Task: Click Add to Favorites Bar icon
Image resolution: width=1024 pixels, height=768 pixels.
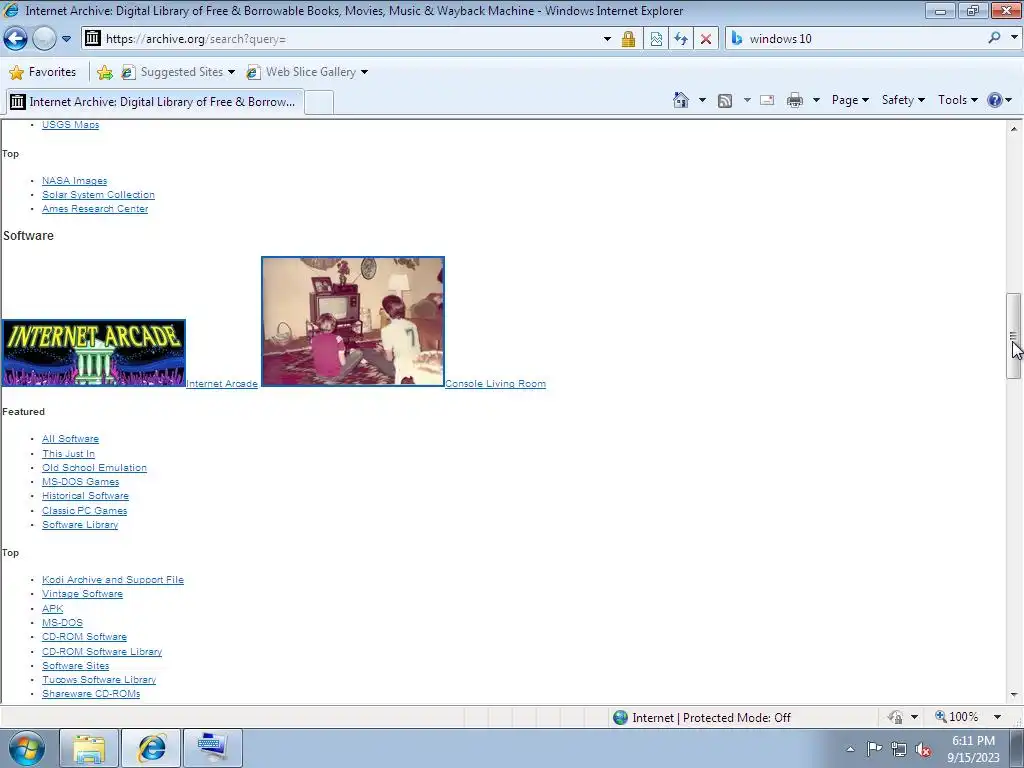Action: 104,72
